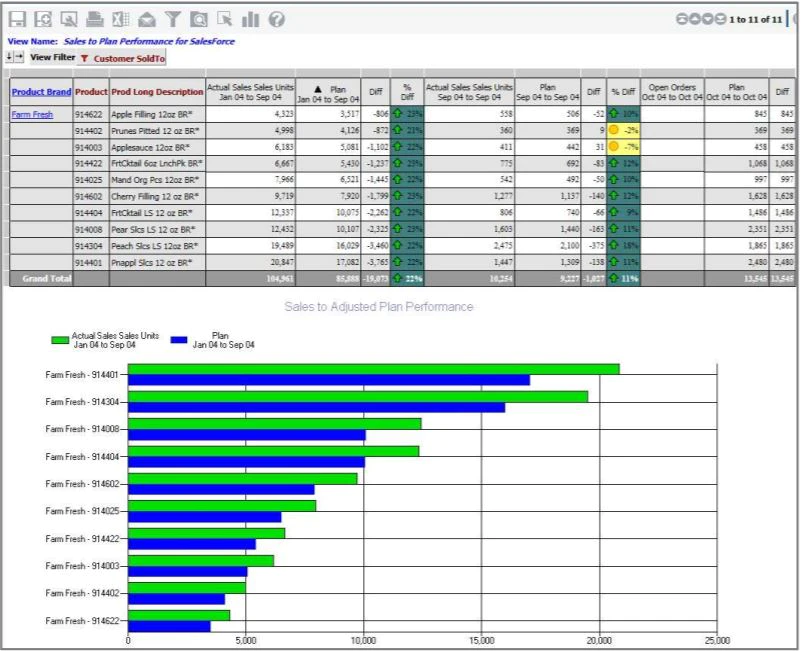Click the email envelope icon
The image size is (801, 651).
click(x=147, y=19)
